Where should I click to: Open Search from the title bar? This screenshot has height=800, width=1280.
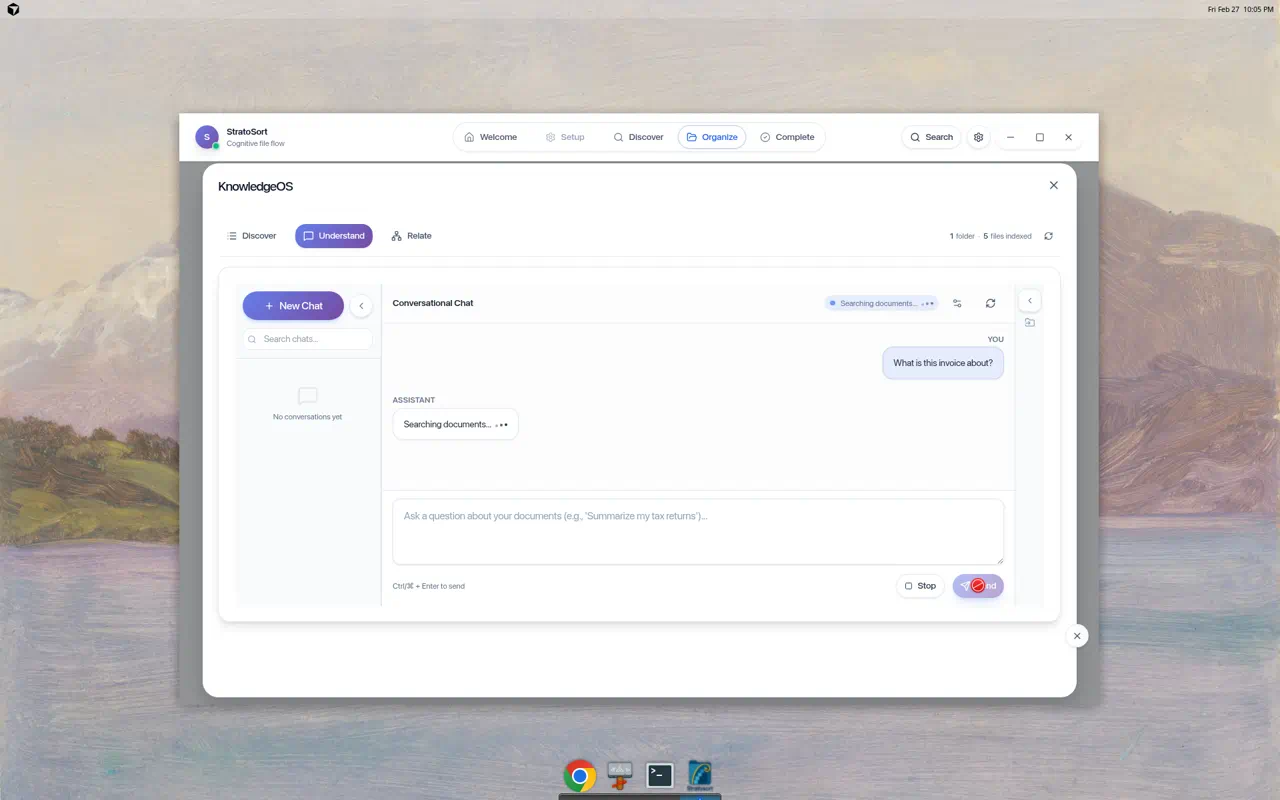coord(930,136)
